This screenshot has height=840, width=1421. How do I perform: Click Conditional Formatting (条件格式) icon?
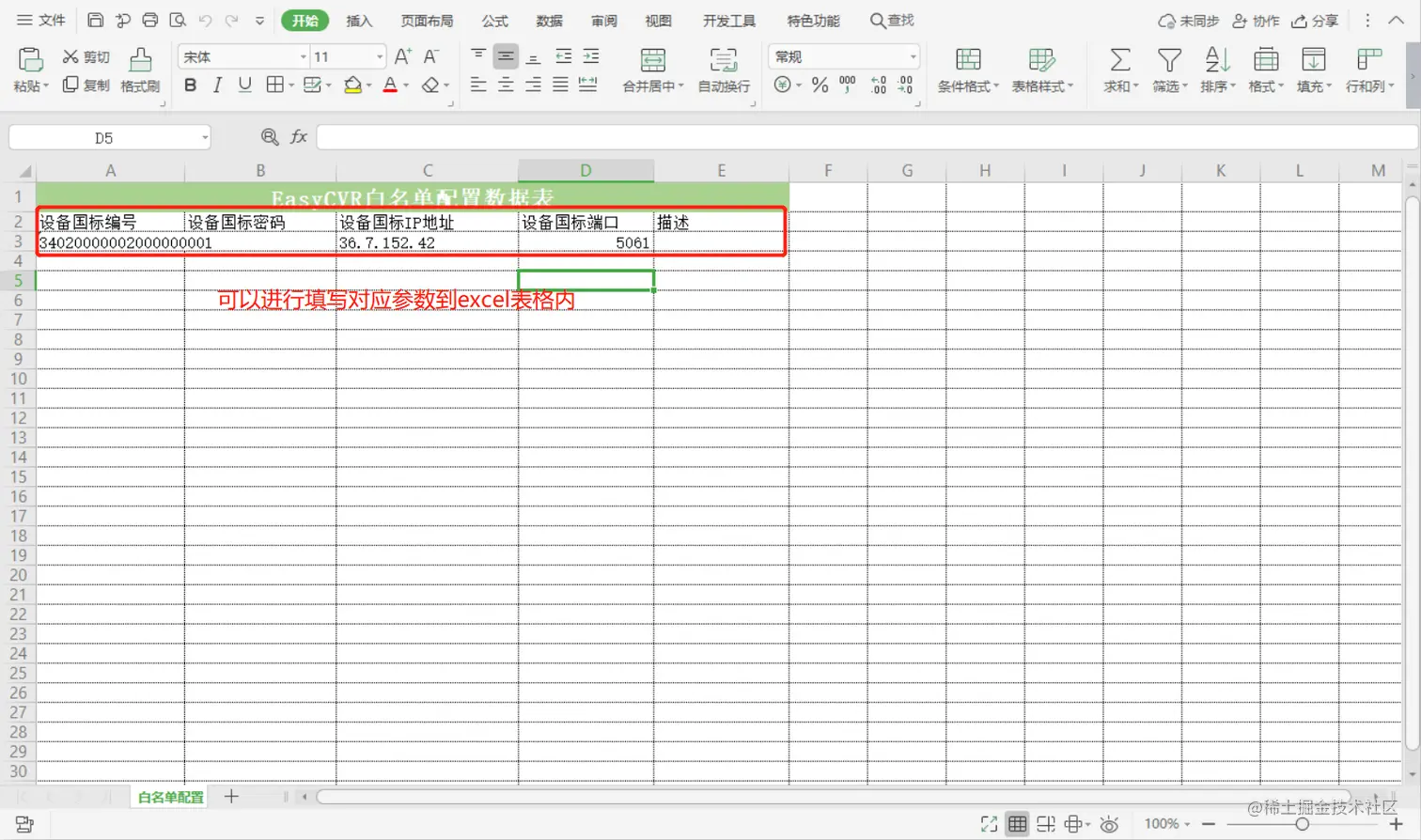(968, 60)
